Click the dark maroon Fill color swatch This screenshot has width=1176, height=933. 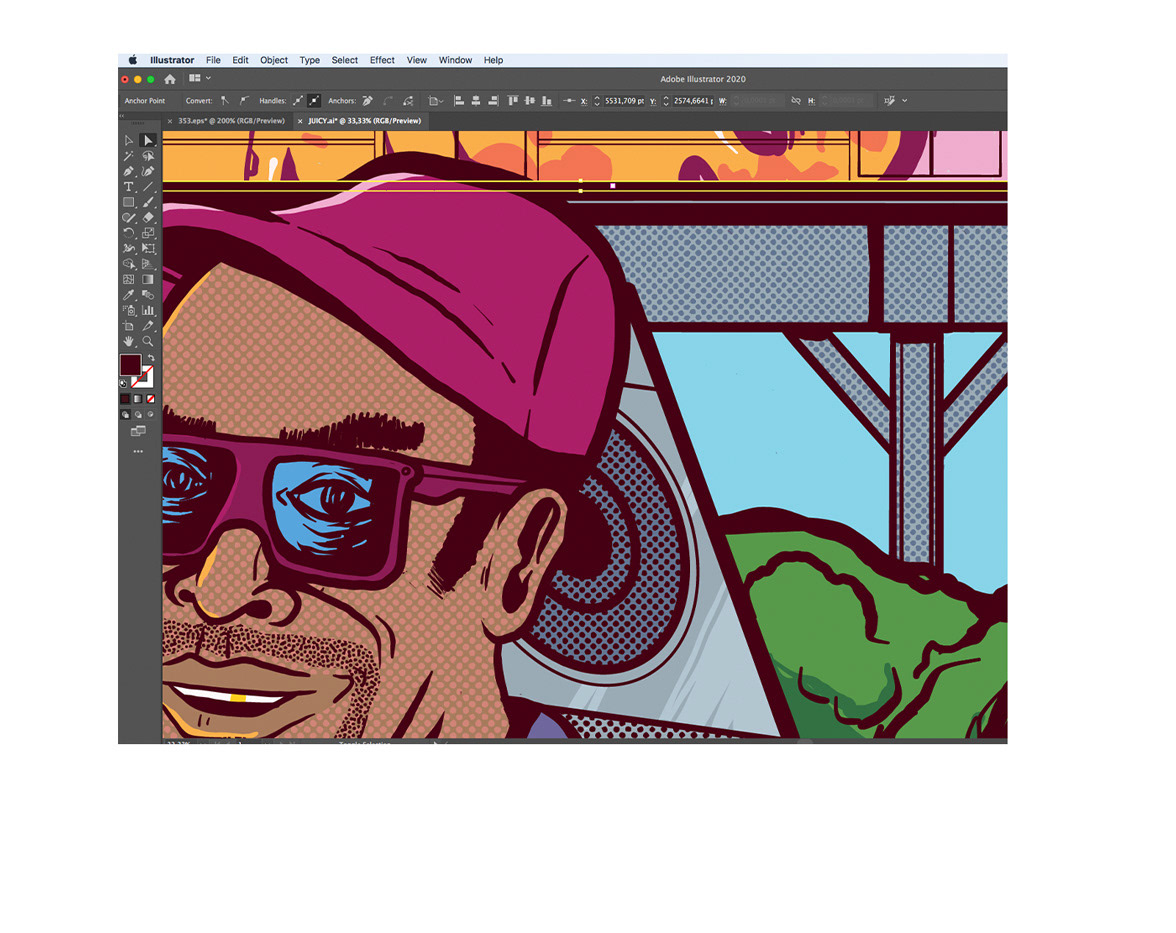(x=130, y=365)
